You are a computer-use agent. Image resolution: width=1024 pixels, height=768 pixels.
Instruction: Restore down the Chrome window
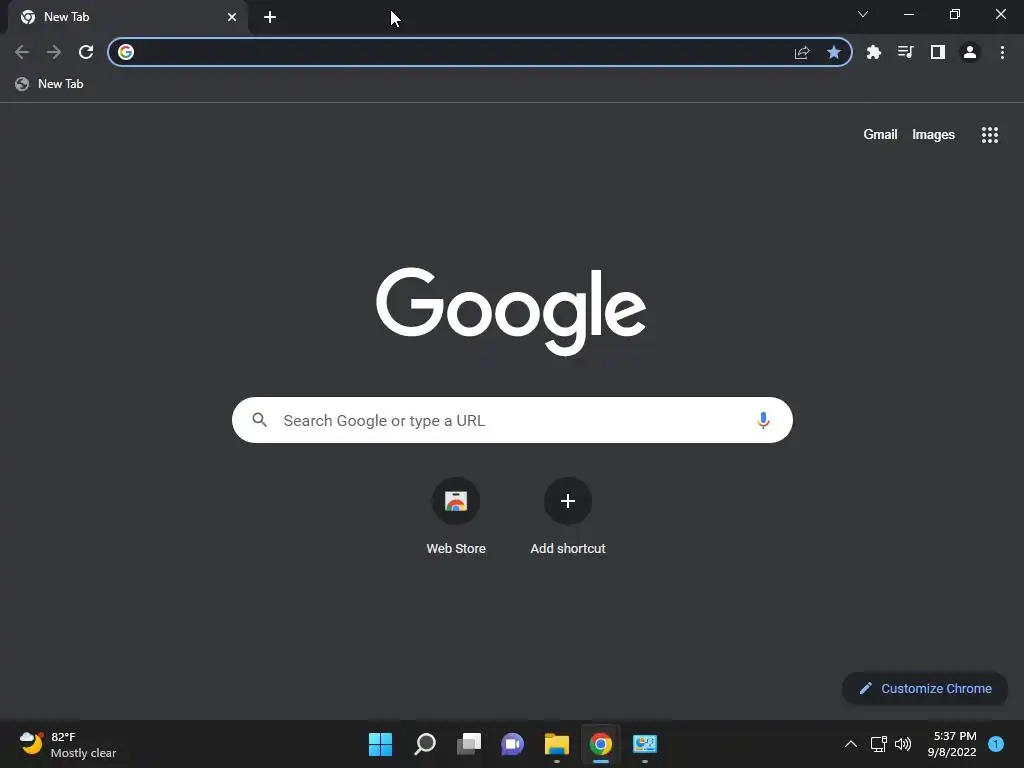(955, 14)
